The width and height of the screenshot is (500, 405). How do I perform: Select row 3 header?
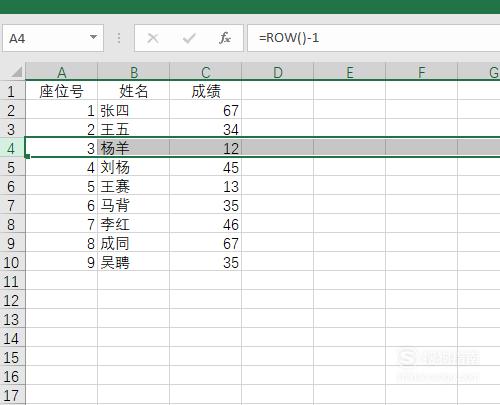12,129
